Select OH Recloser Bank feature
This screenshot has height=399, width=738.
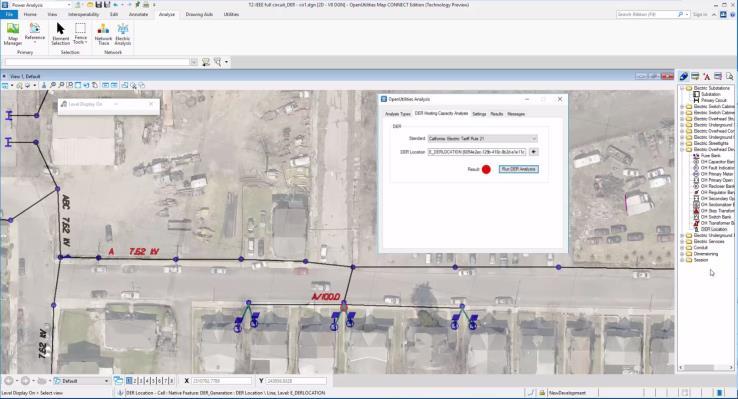[717, 186]
